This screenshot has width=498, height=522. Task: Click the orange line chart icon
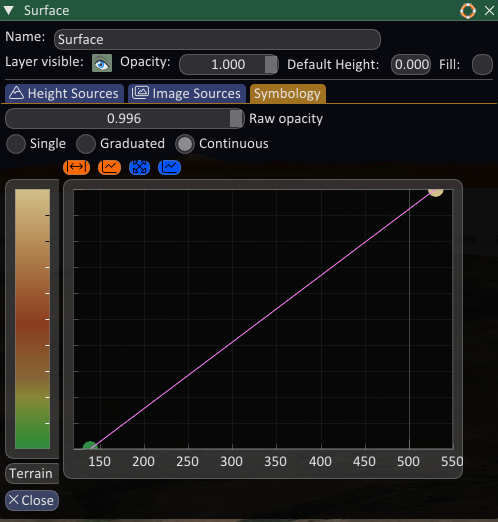tap(109, 167)
